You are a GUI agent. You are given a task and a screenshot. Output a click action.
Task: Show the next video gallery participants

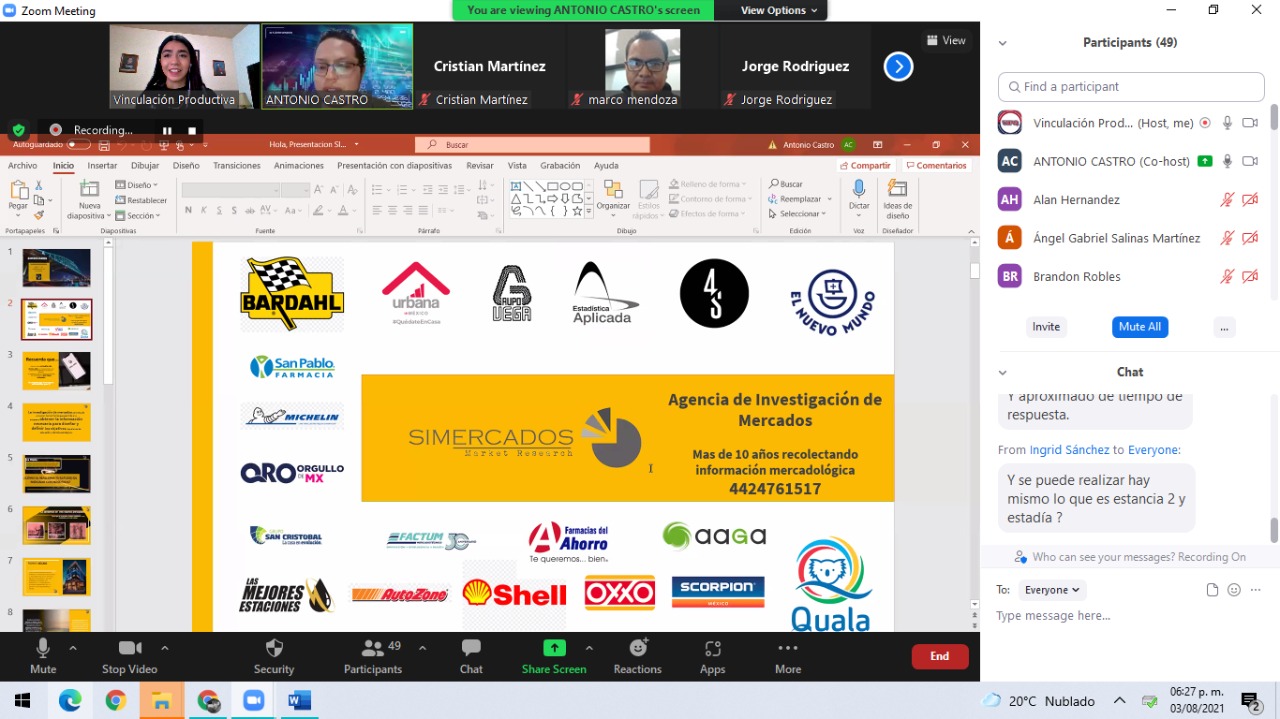point(898,67)
